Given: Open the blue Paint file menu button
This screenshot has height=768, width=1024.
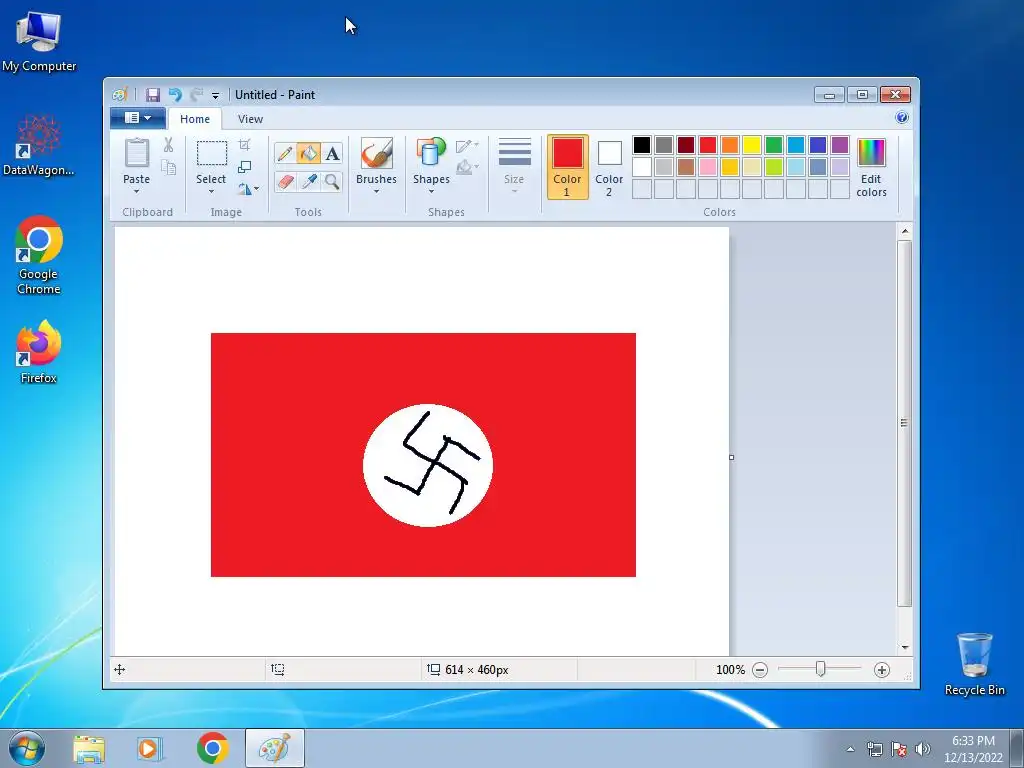Looking at the screenshot, I should pyautogui.click(x=137, y=118).
